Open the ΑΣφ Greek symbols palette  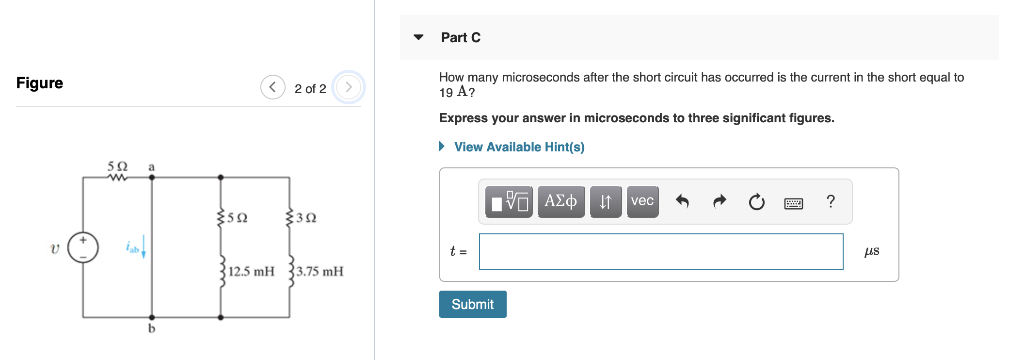(561, 201)
